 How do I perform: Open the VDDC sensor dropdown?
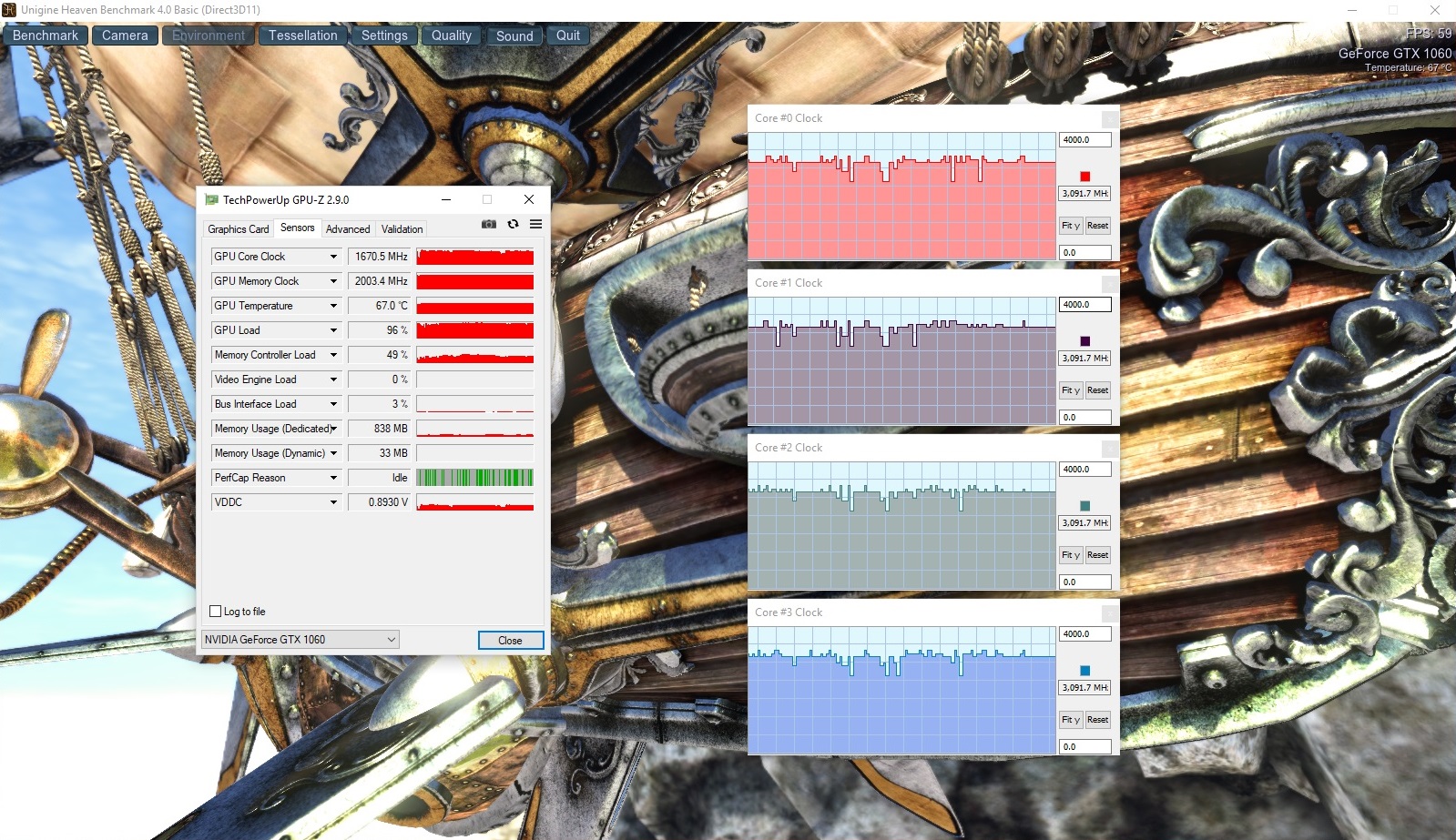(333, 502)
